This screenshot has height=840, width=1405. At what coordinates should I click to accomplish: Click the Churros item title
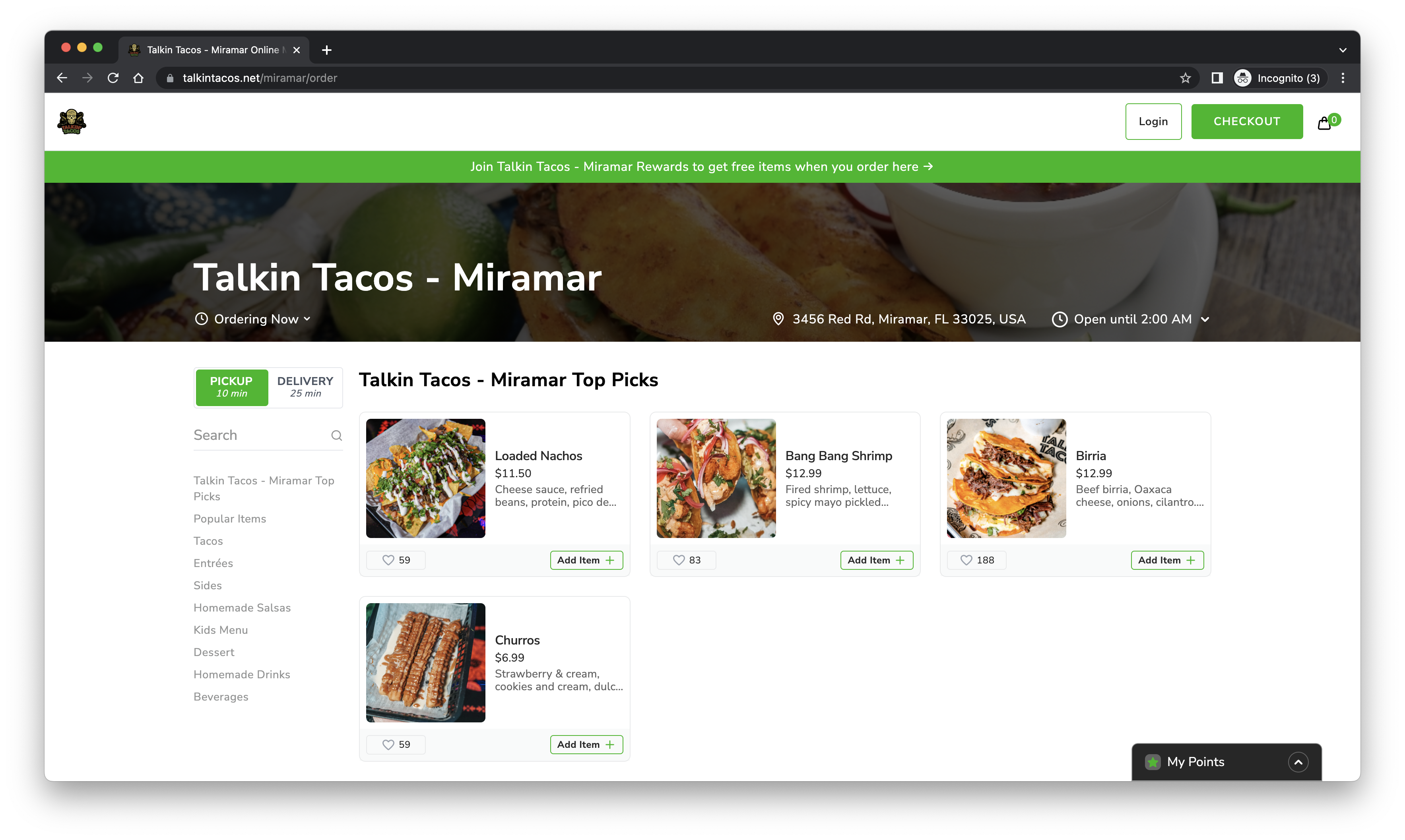point(517,640)
